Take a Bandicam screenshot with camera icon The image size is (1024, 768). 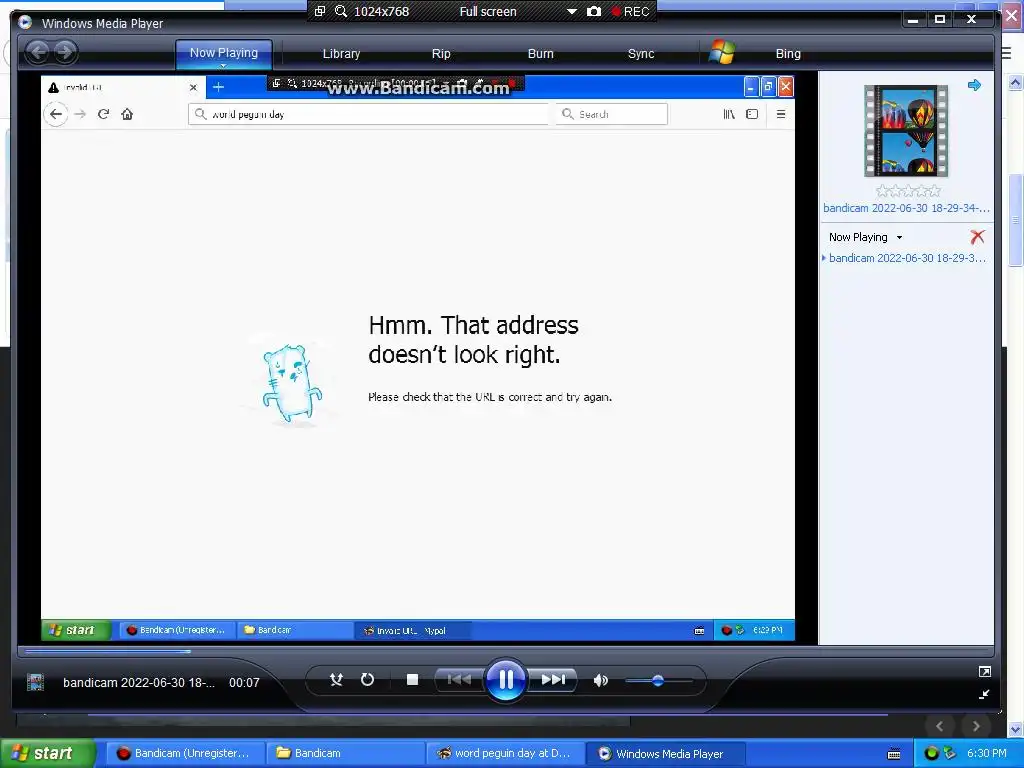(x=594, y=11)
